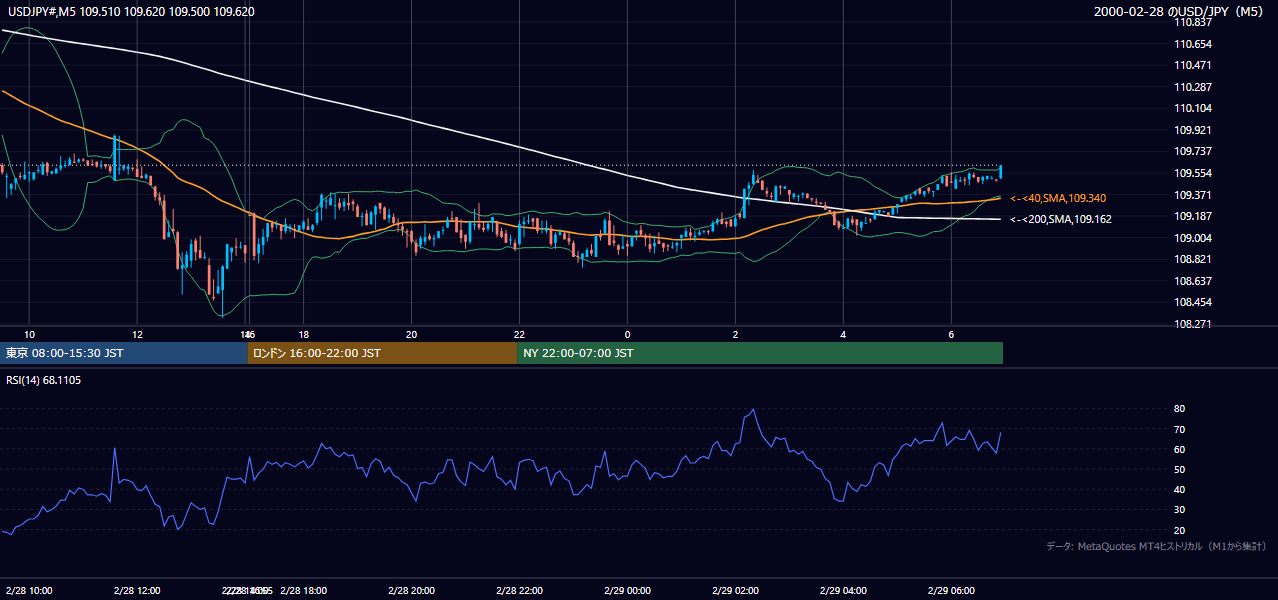Click the bottom time label 2/29 00:00

click(x=628, y=590)
